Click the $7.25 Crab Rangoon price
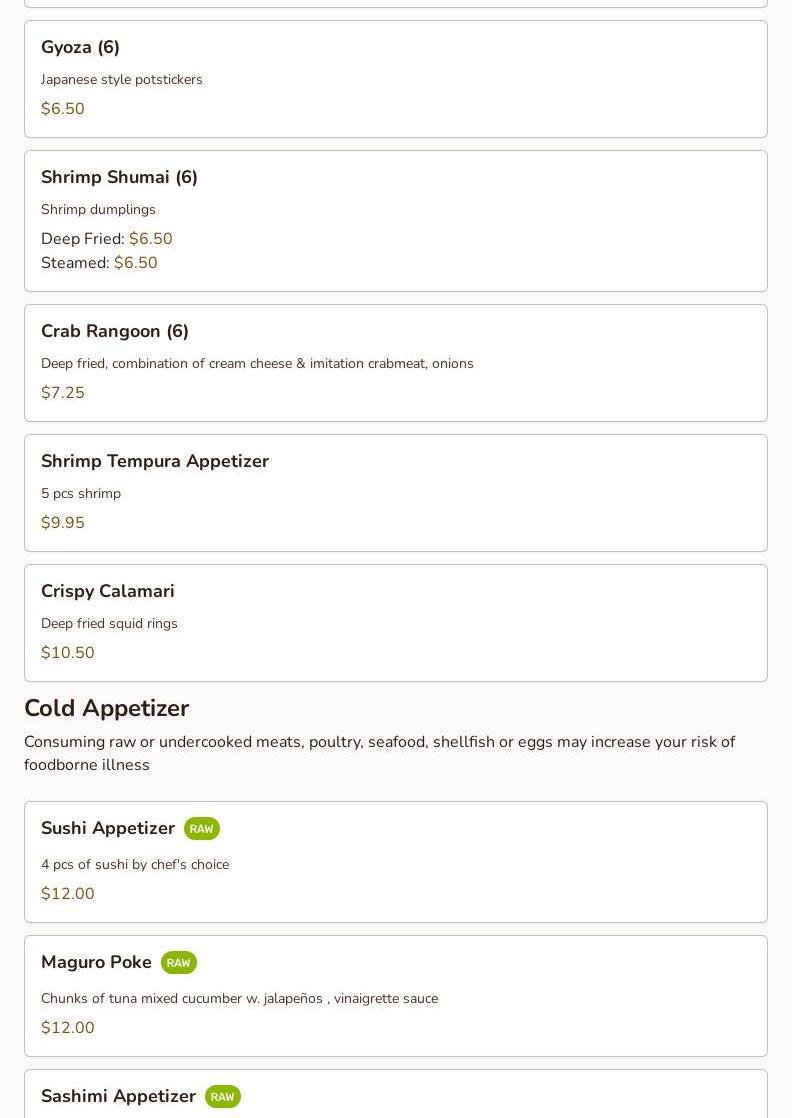Screen dimensions: 792x1118 (x=63, y=392)
